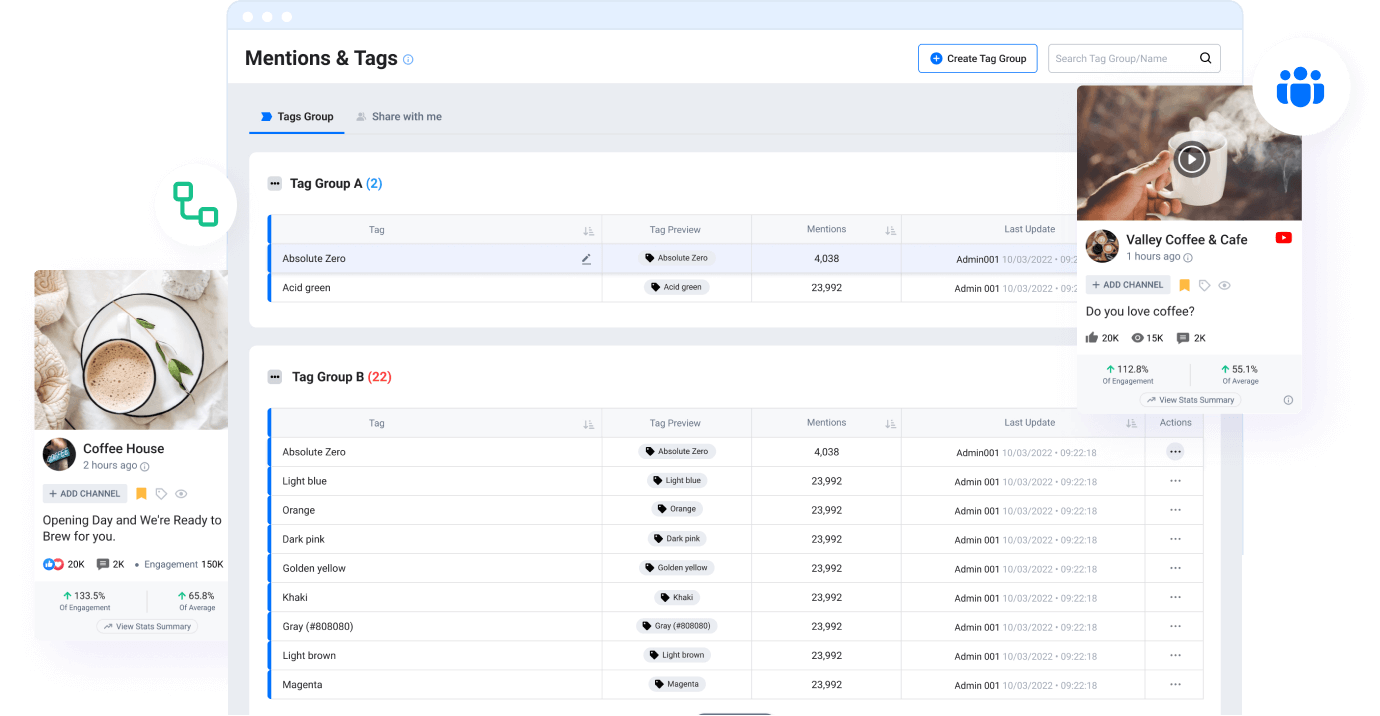
Task: Open the info tooltip next to Mentions & Tags
Action: (x=408, y=60)
